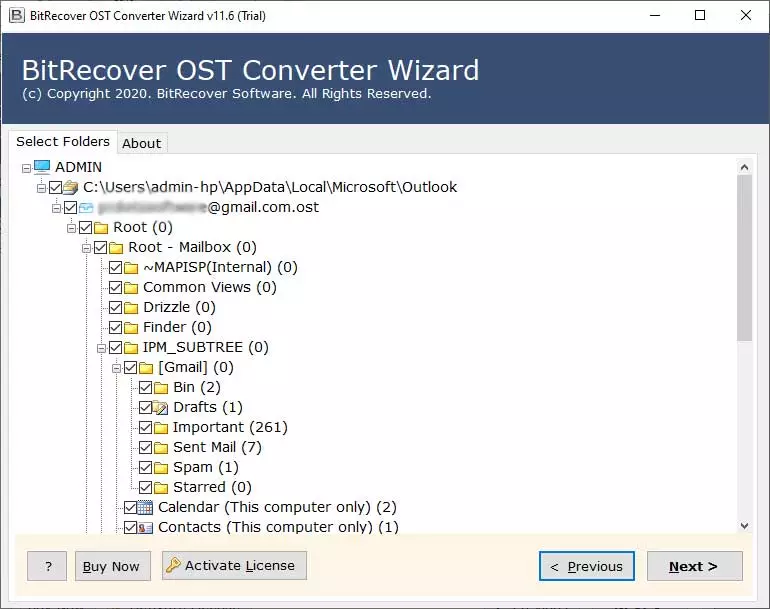Uncheck the Common Views checkbox

pos(115,287)
